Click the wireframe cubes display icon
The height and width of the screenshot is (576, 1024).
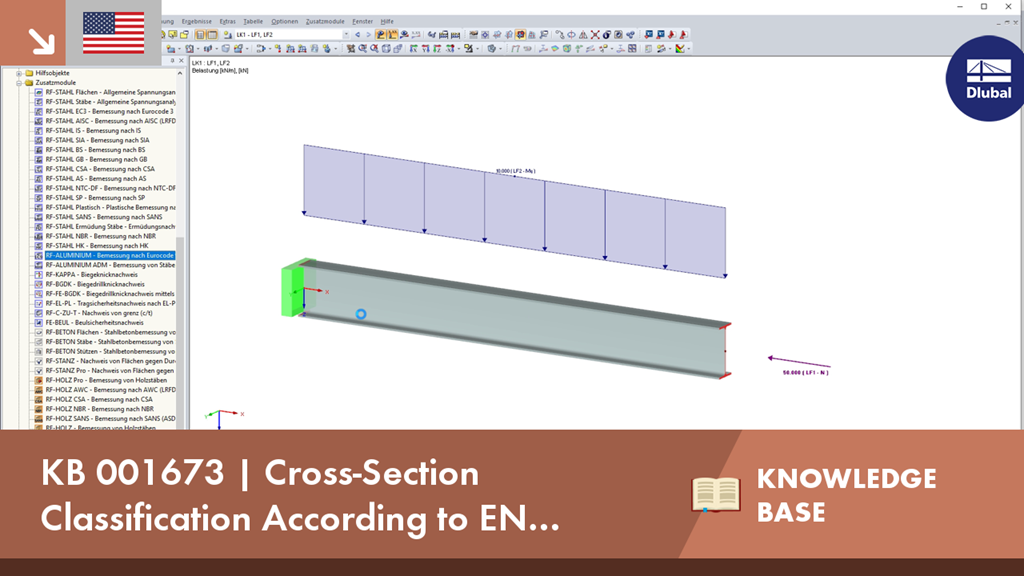[397, 48]
